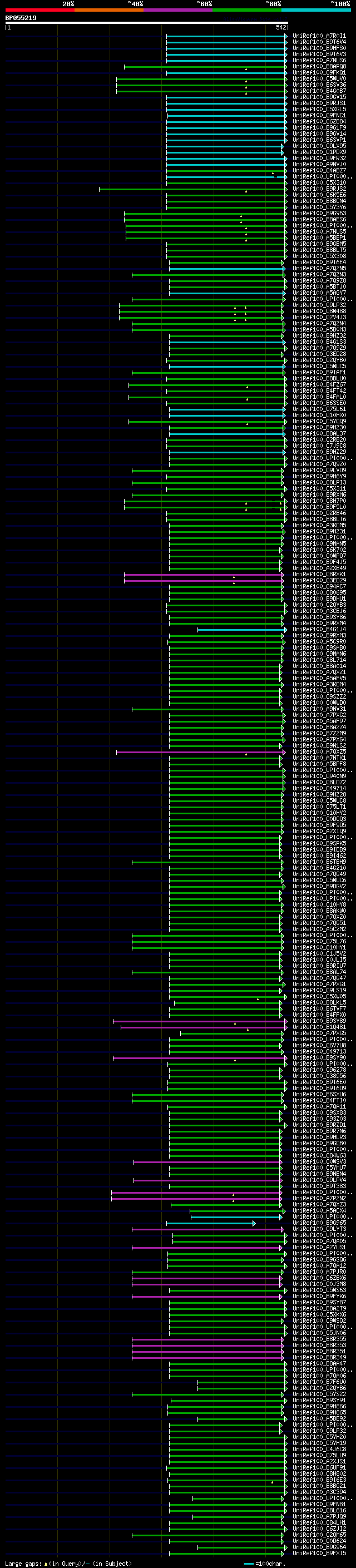
Task: Click the UniRef100_A5BE92 hit name
Action: click(319, 1419)
